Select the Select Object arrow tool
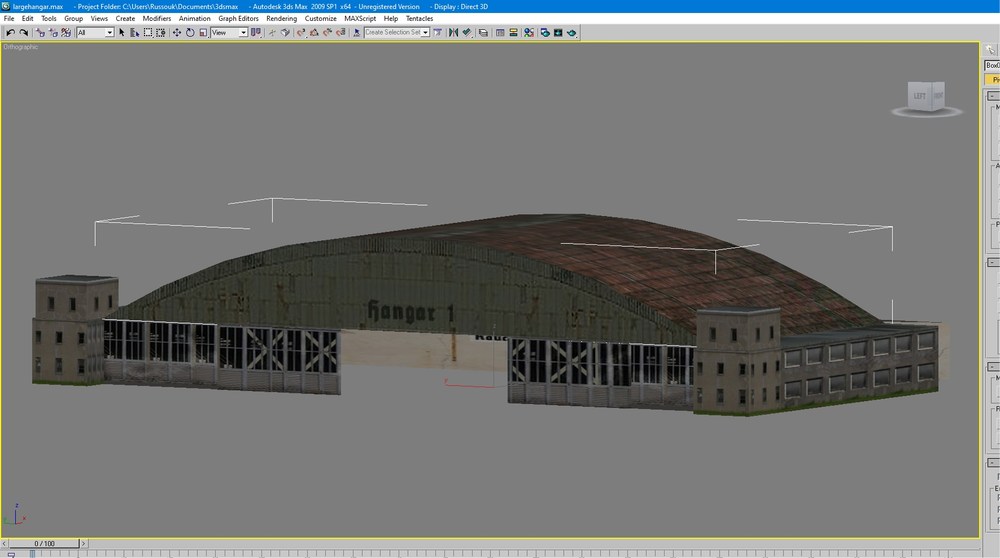Screen dimensions: 1000x558 pyautogui.click(x=122, y=33)
